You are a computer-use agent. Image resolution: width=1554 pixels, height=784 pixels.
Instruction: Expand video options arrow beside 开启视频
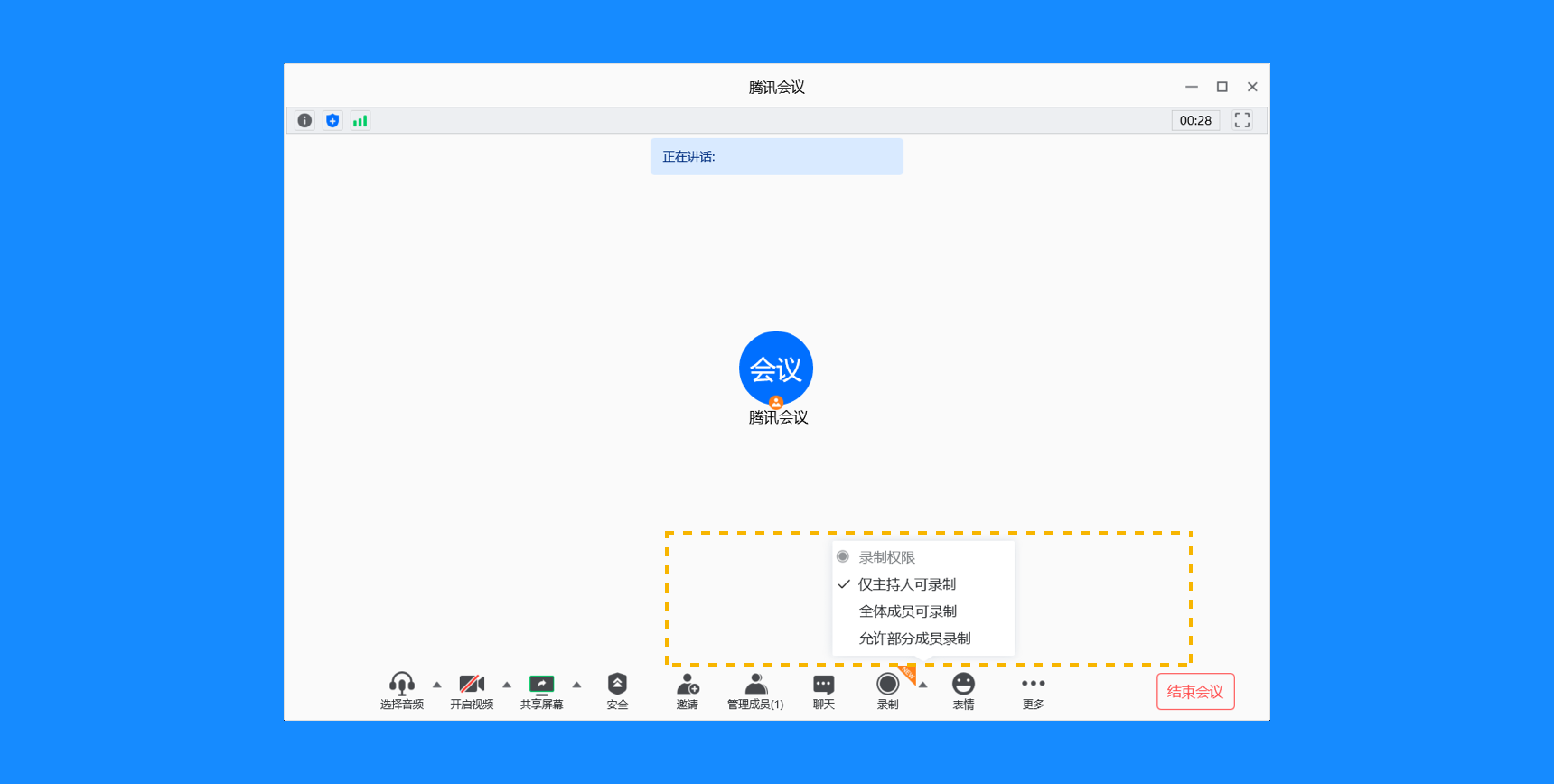point(507,685)
